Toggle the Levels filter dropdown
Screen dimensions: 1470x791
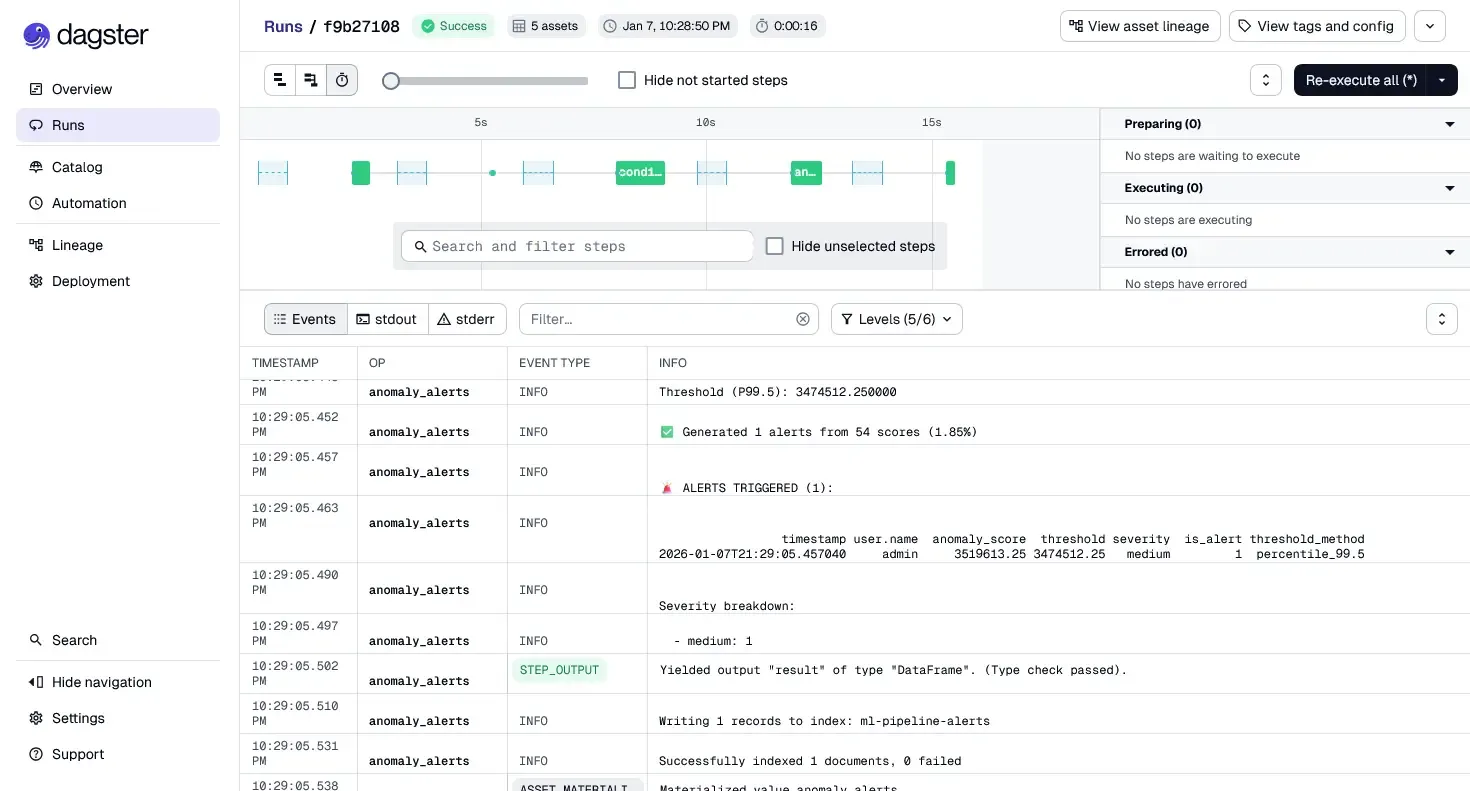(x=896, y=319)
